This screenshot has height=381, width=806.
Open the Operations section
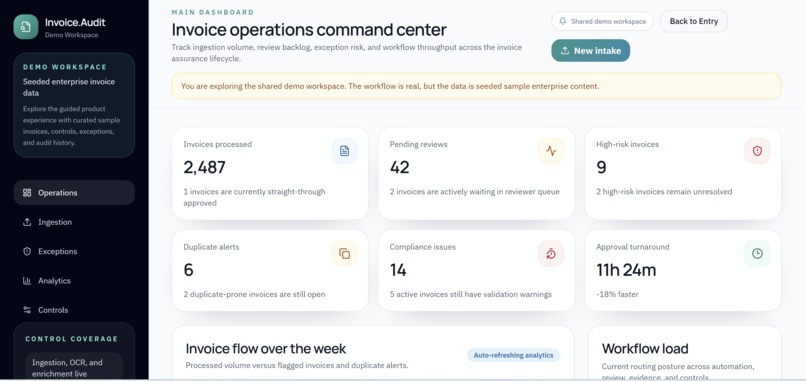(74, 193)
